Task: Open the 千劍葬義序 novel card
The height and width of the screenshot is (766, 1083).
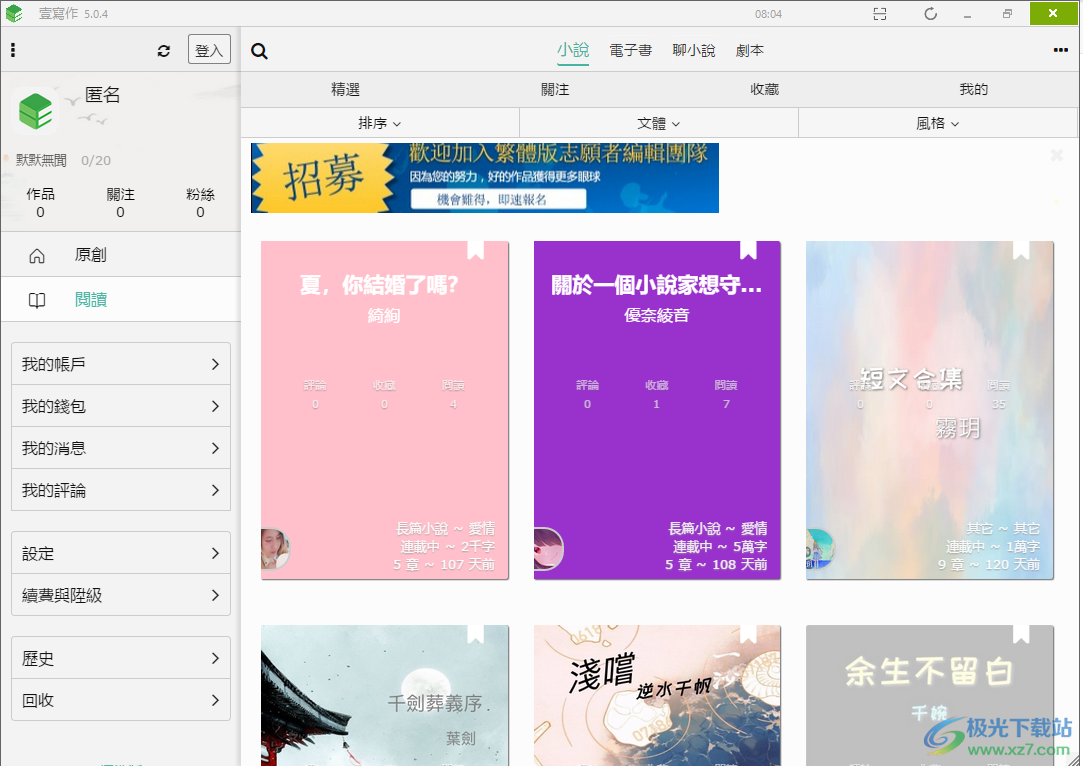Action: click(x=385, y=696)
